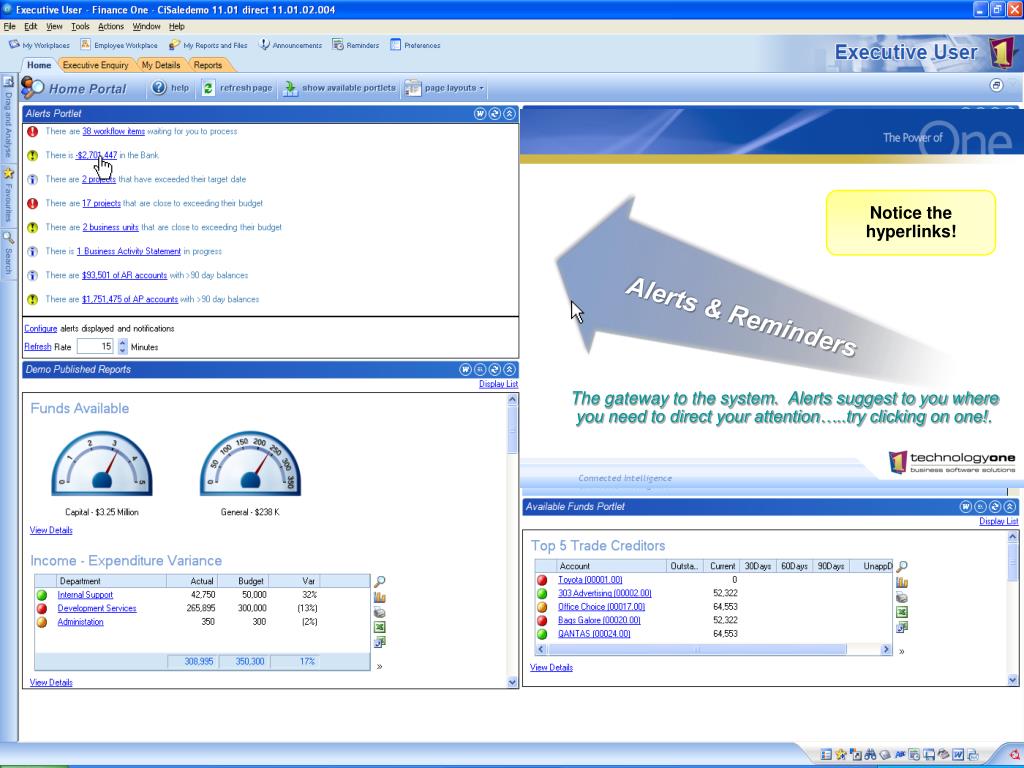Click the Demo Published Reports scroll-down arrow
This screenshot has height=768, width=1024.
[x=512, y=682]
